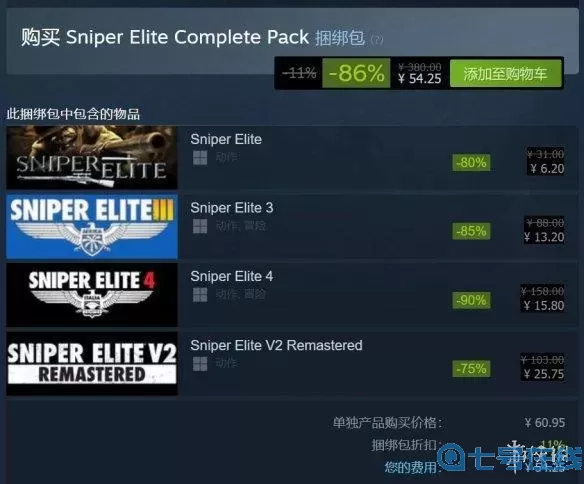Open the Sniper Elite V2 Remastered banner

(92, 364)
